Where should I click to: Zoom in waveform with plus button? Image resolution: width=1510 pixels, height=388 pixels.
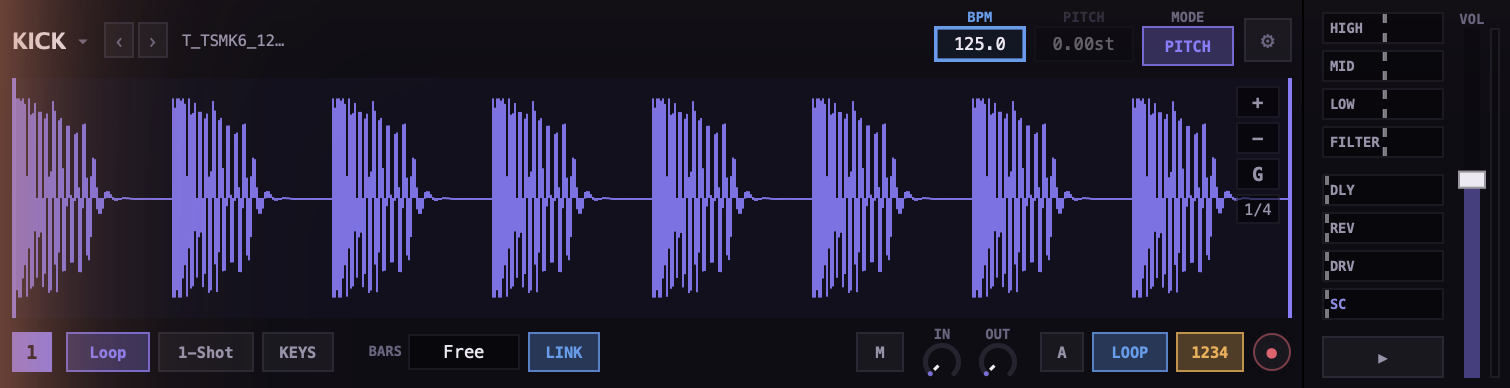click(1258, 103)
